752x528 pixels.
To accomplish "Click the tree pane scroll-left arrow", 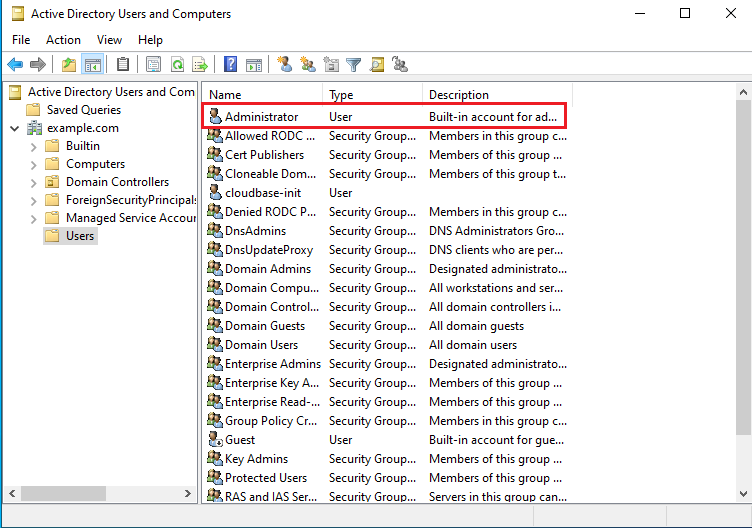I will click(12, 493).
